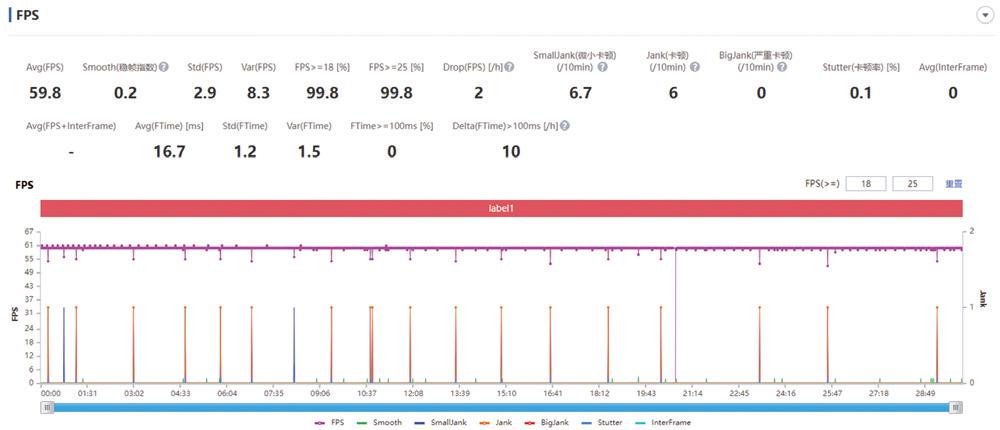Open help icon next to Smooth metric
Image resolution: width=1000 pixels, height=430 pixels.
pos(164,66)
